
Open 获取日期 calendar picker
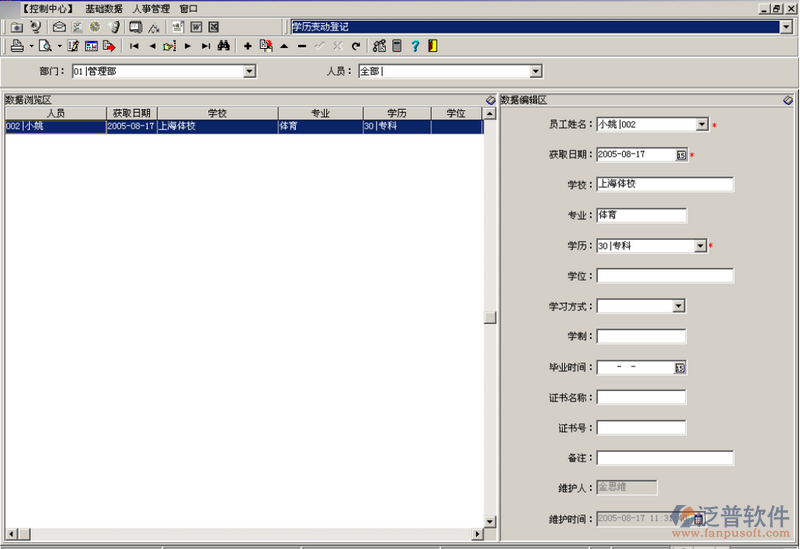tap(681, 155)
